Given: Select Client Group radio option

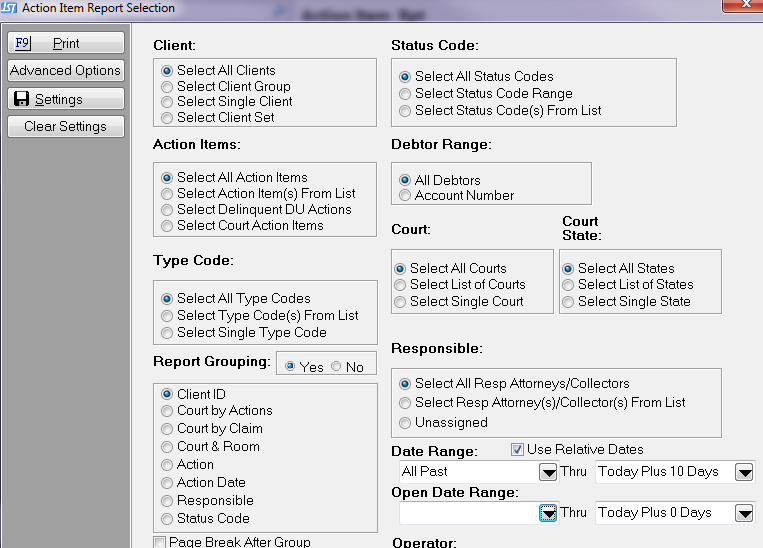Looking at the screenshot, I should [x=167, y=86].
